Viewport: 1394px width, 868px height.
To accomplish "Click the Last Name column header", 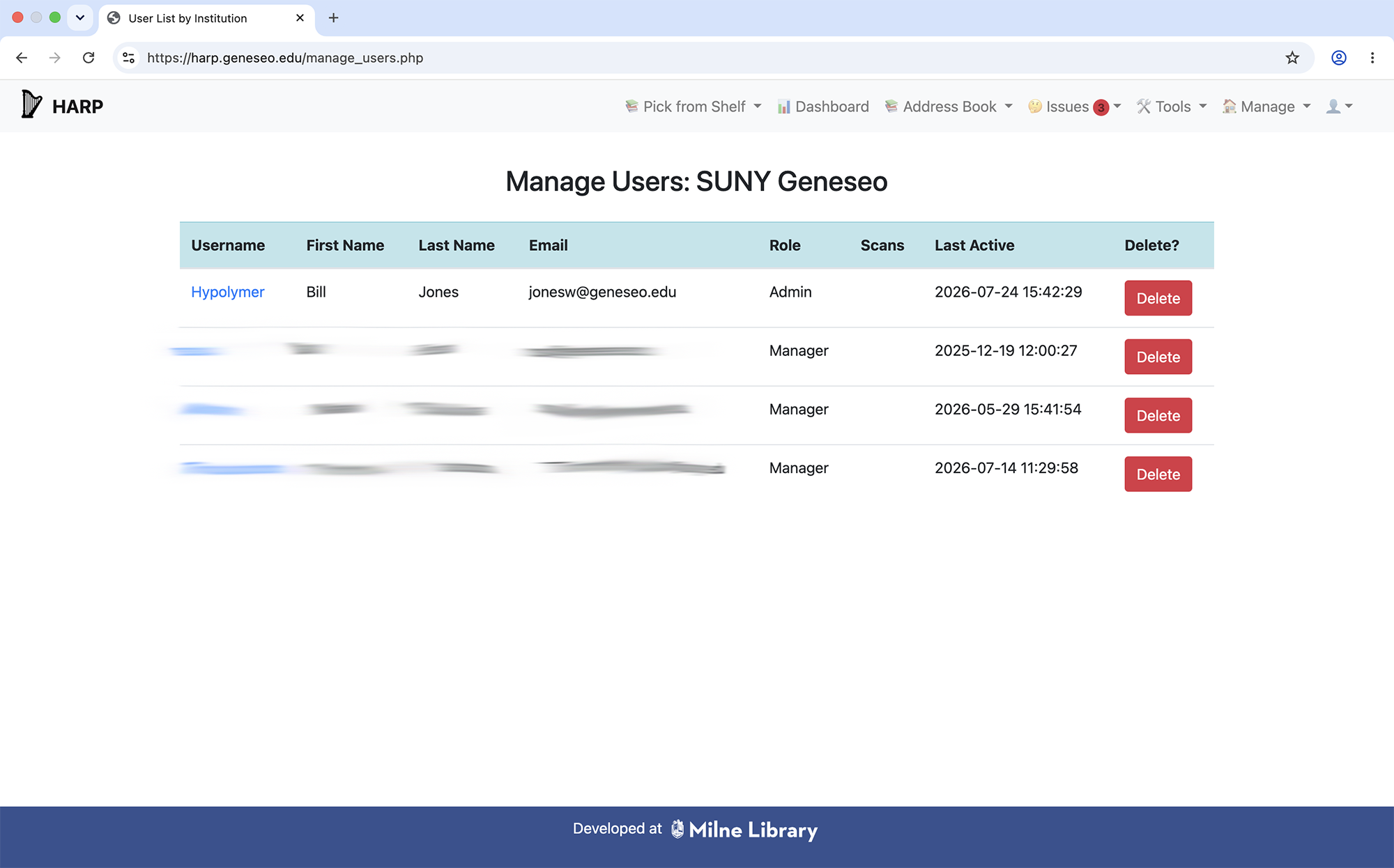I will tap(457, 245).
